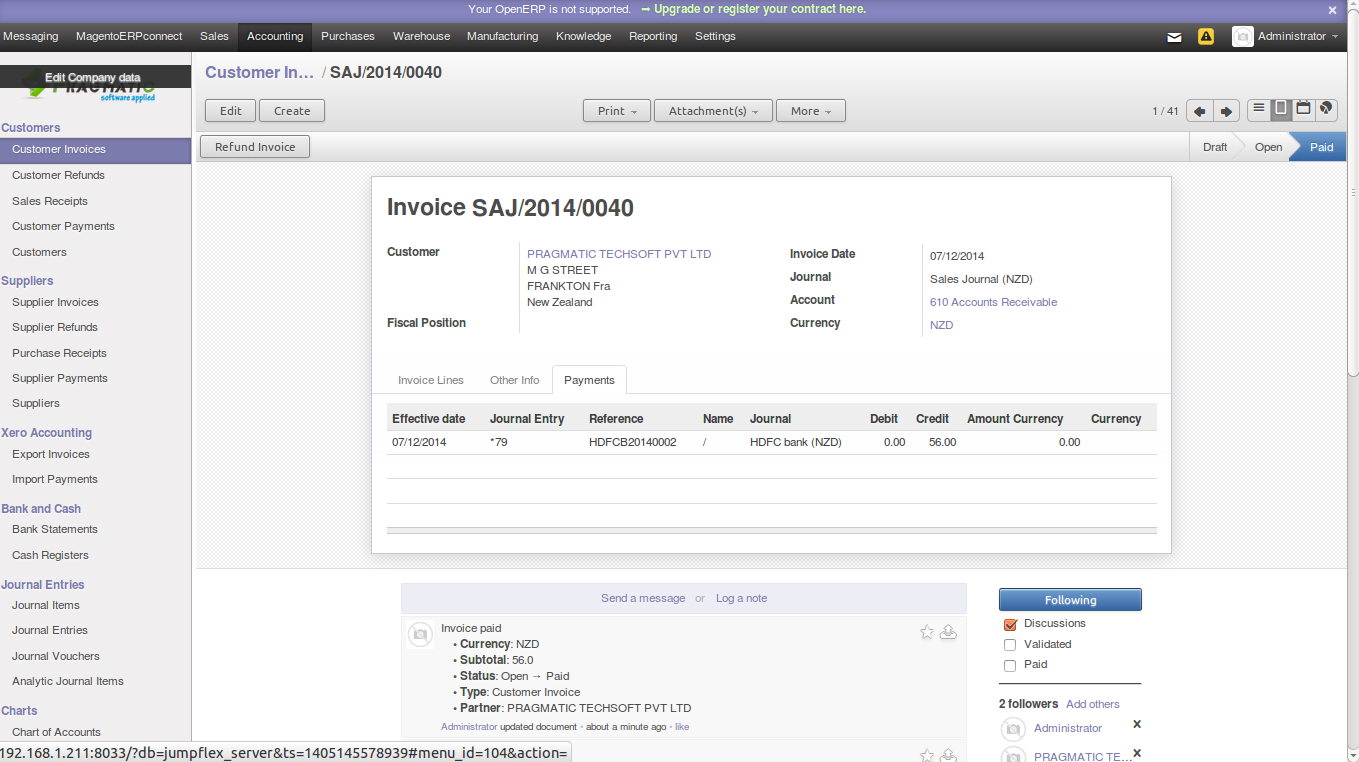Star the Invoice paid message

[x=927, y=632]
